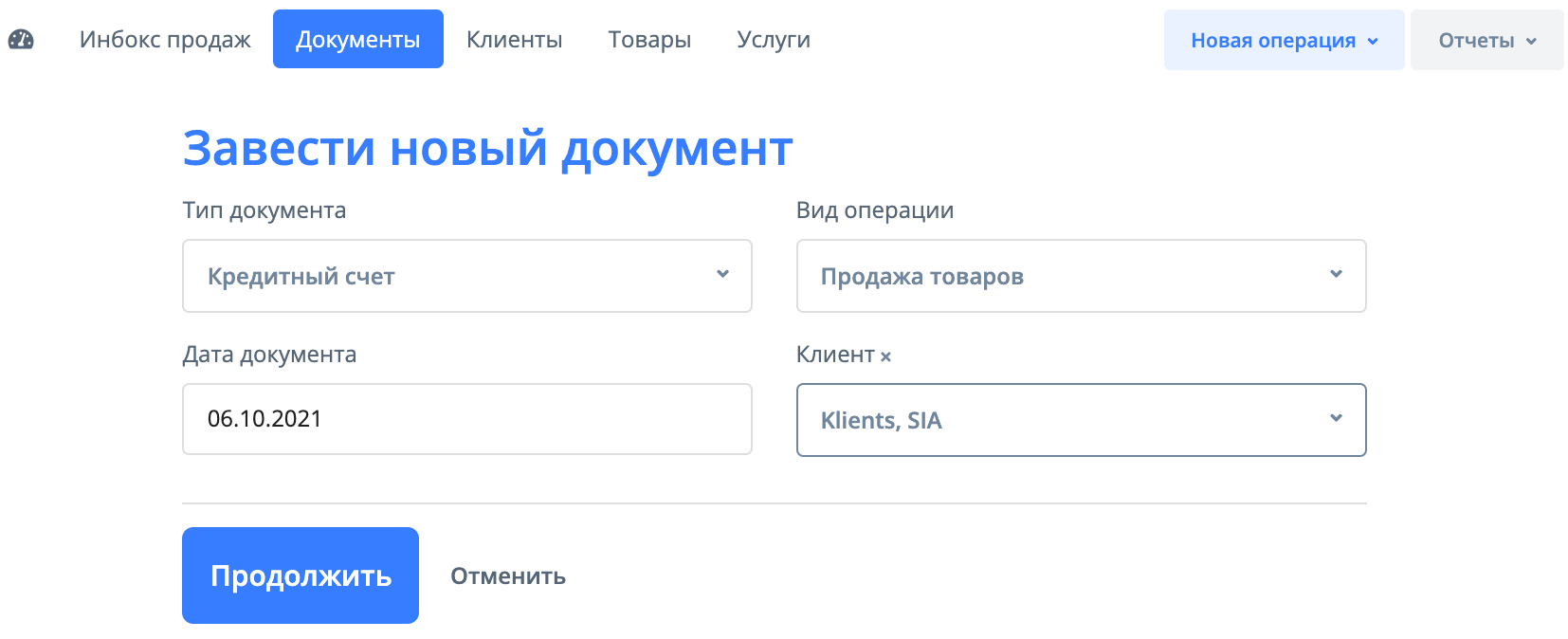Open the Клиенты section
This screenshot has width=1568, height=639.
pyautogui.click(x=514, y=40)
